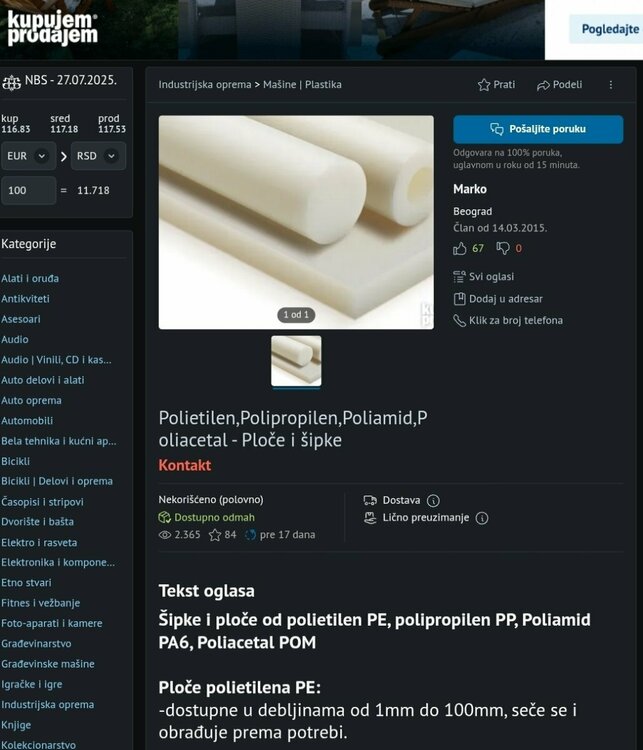Image resolution: width=643 pixels, height=750 pixels.
Task: Click the Dostupno odmah text
Action: pos(214,518)
